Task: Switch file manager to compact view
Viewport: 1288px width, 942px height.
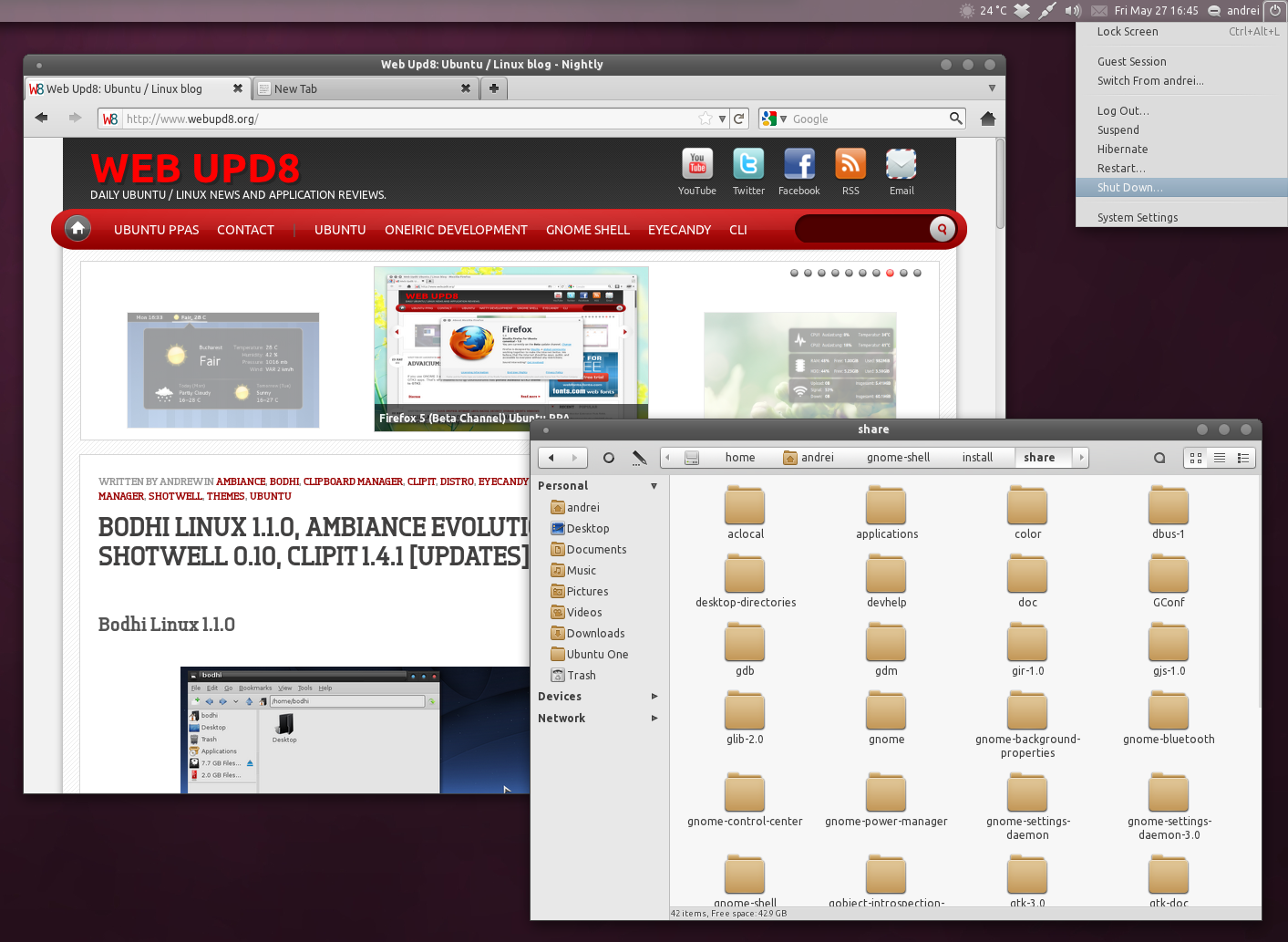Action: (x=1243, y=458)
